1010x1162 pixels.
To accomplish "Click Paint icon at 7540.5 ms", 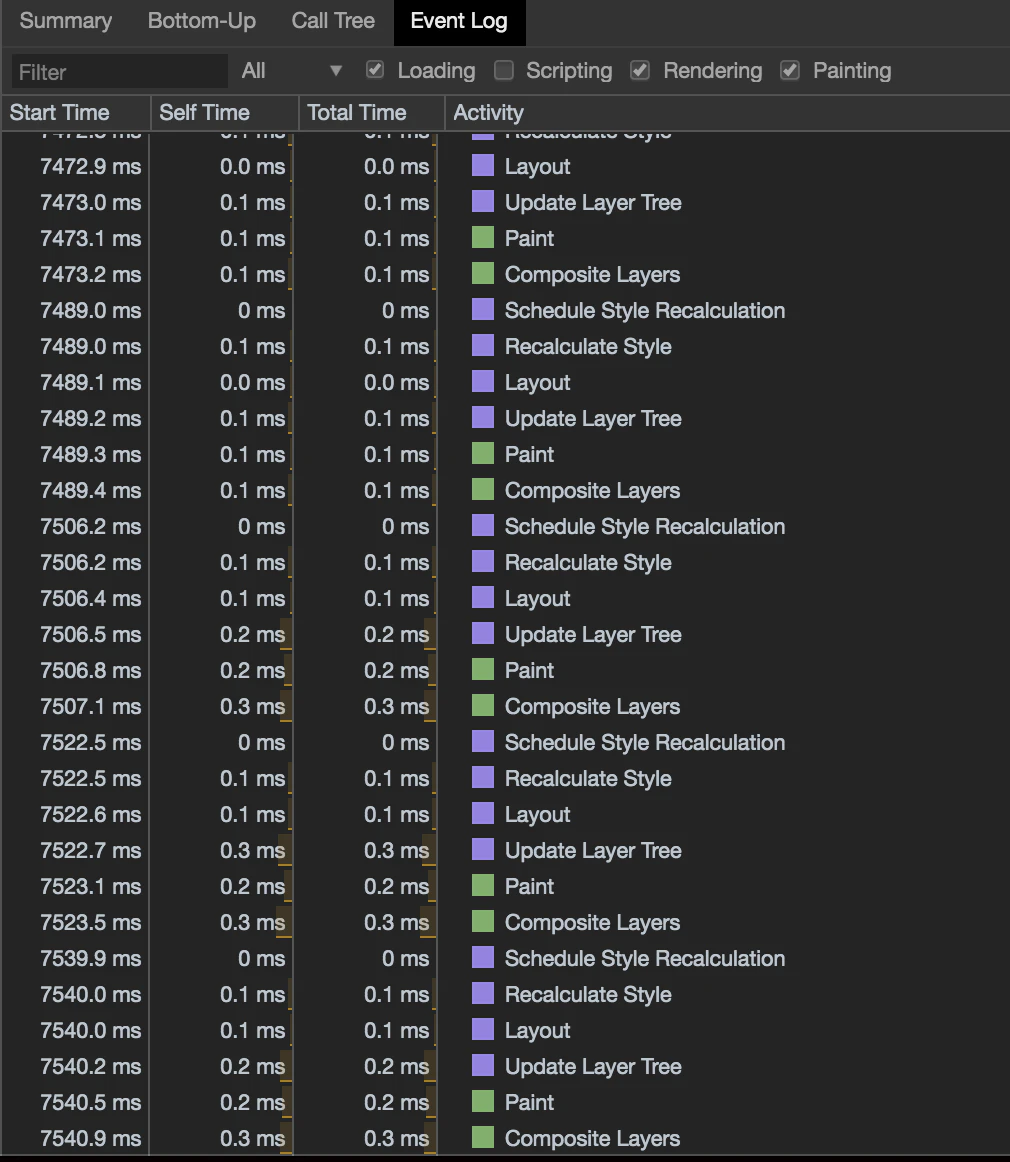I will (x=483, y=1101).
